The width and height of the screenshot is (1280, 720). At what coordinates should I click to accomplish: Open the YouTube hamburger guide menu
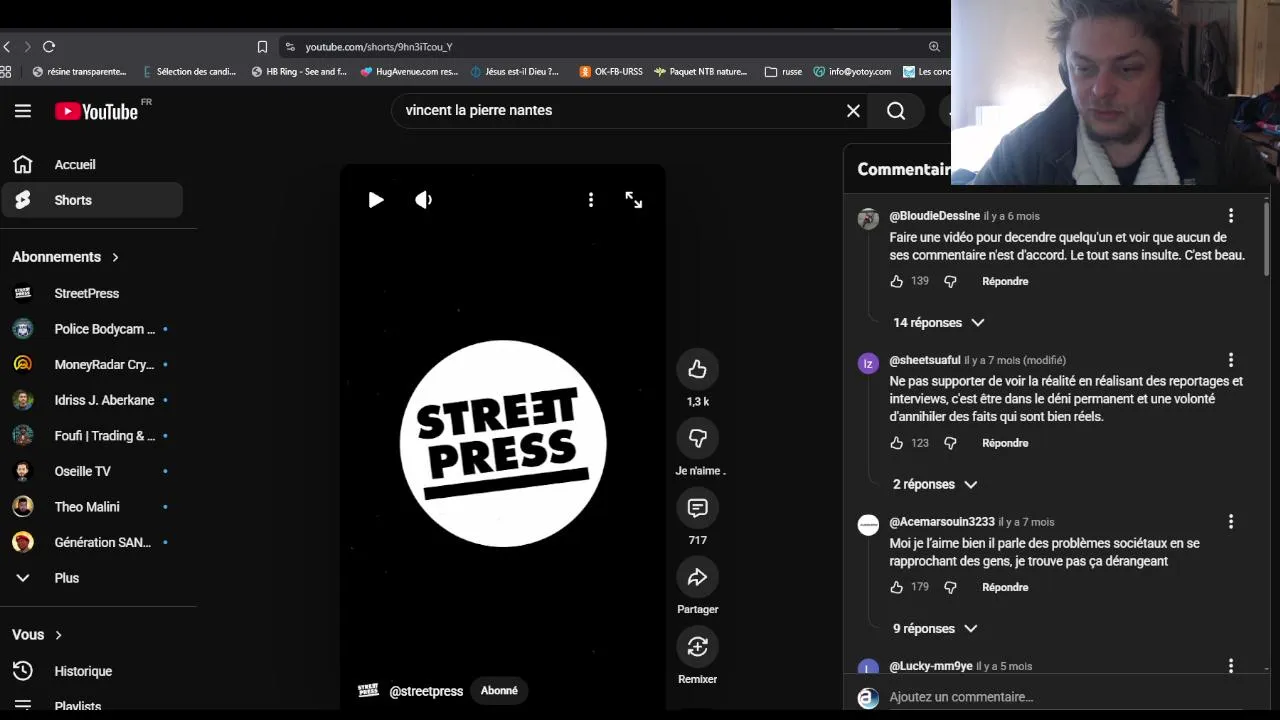[x=22, y=111]
